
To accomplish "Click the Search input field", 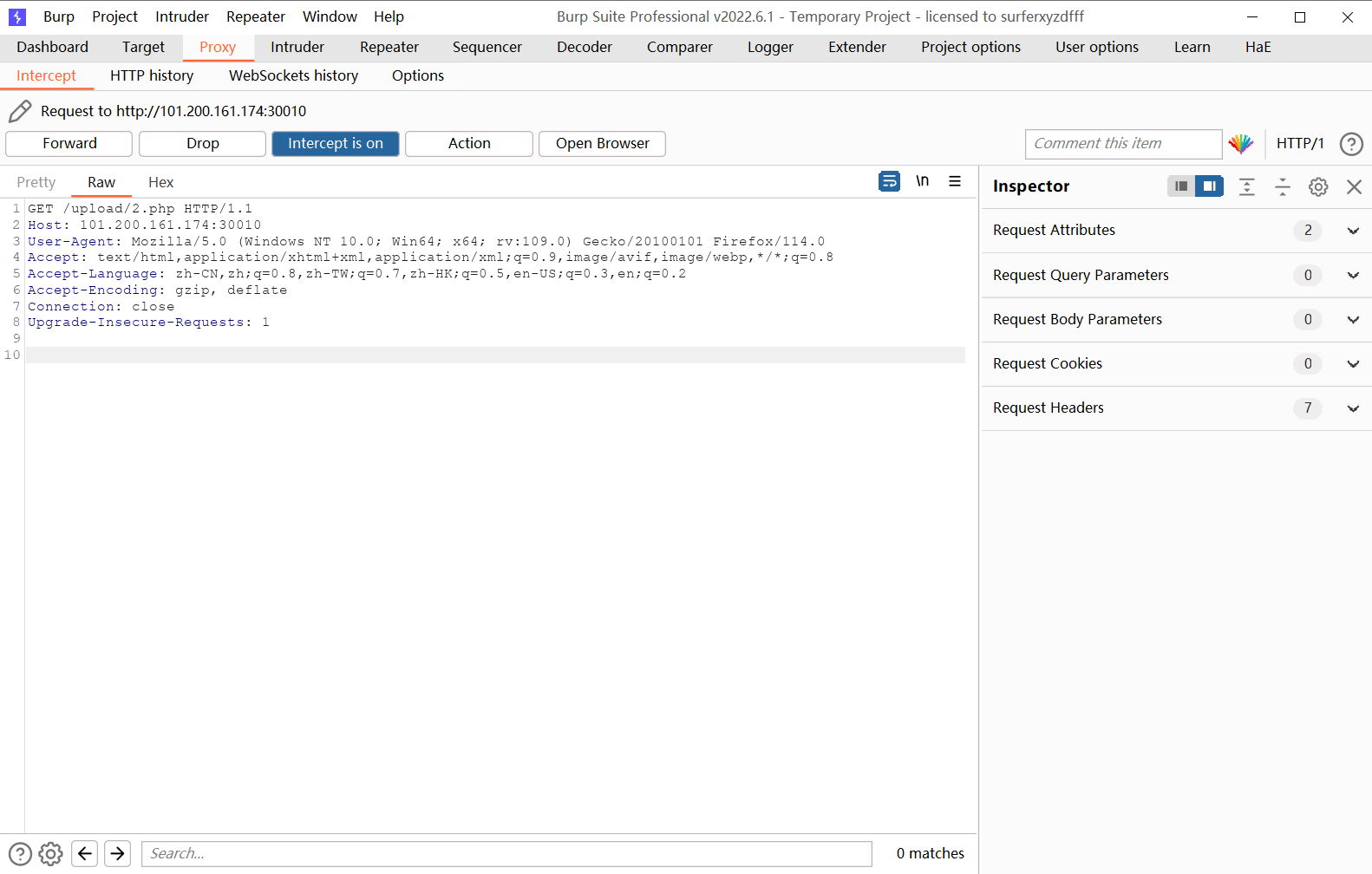I will (506, 854).
